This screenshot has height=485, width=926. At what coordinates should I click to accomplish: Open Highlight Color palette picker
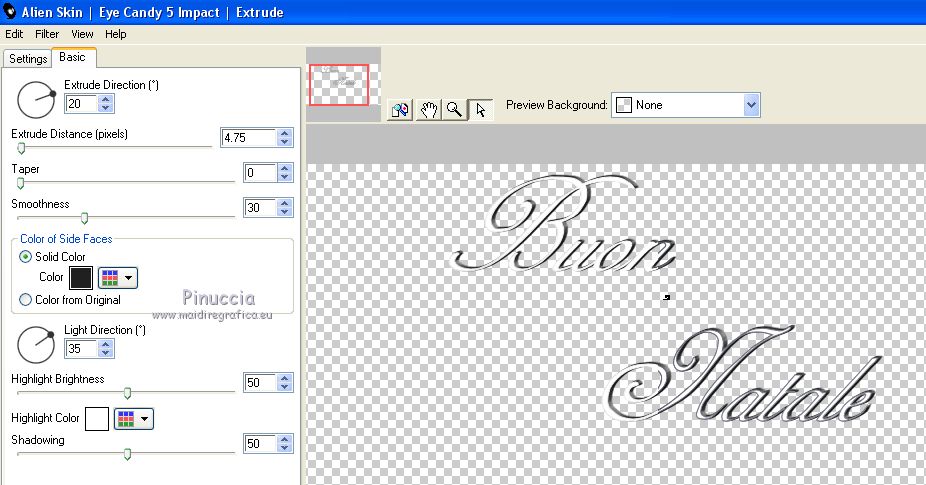[x=133, y=419]
